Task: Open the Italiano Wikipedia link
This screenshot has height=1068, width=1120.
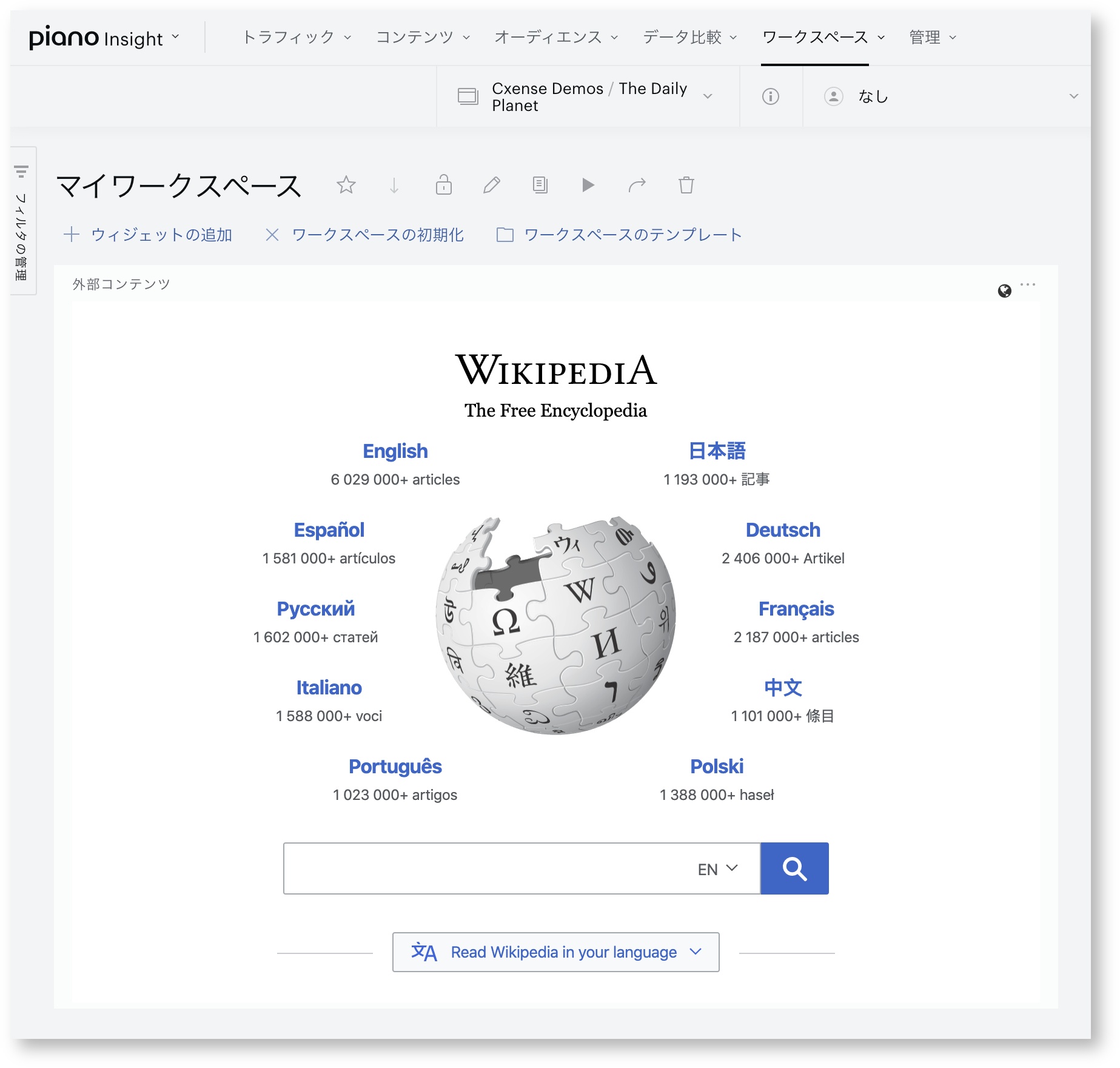Action: [x=329, y=688]
